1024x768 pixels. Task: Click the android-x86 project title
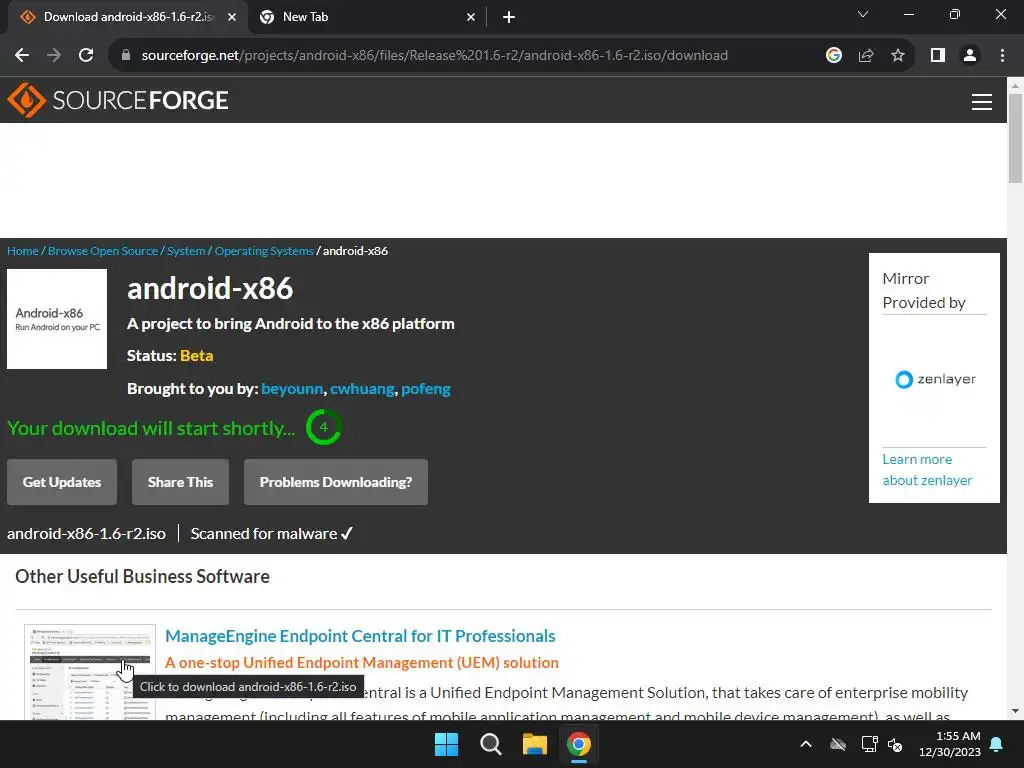coord(210,289)
